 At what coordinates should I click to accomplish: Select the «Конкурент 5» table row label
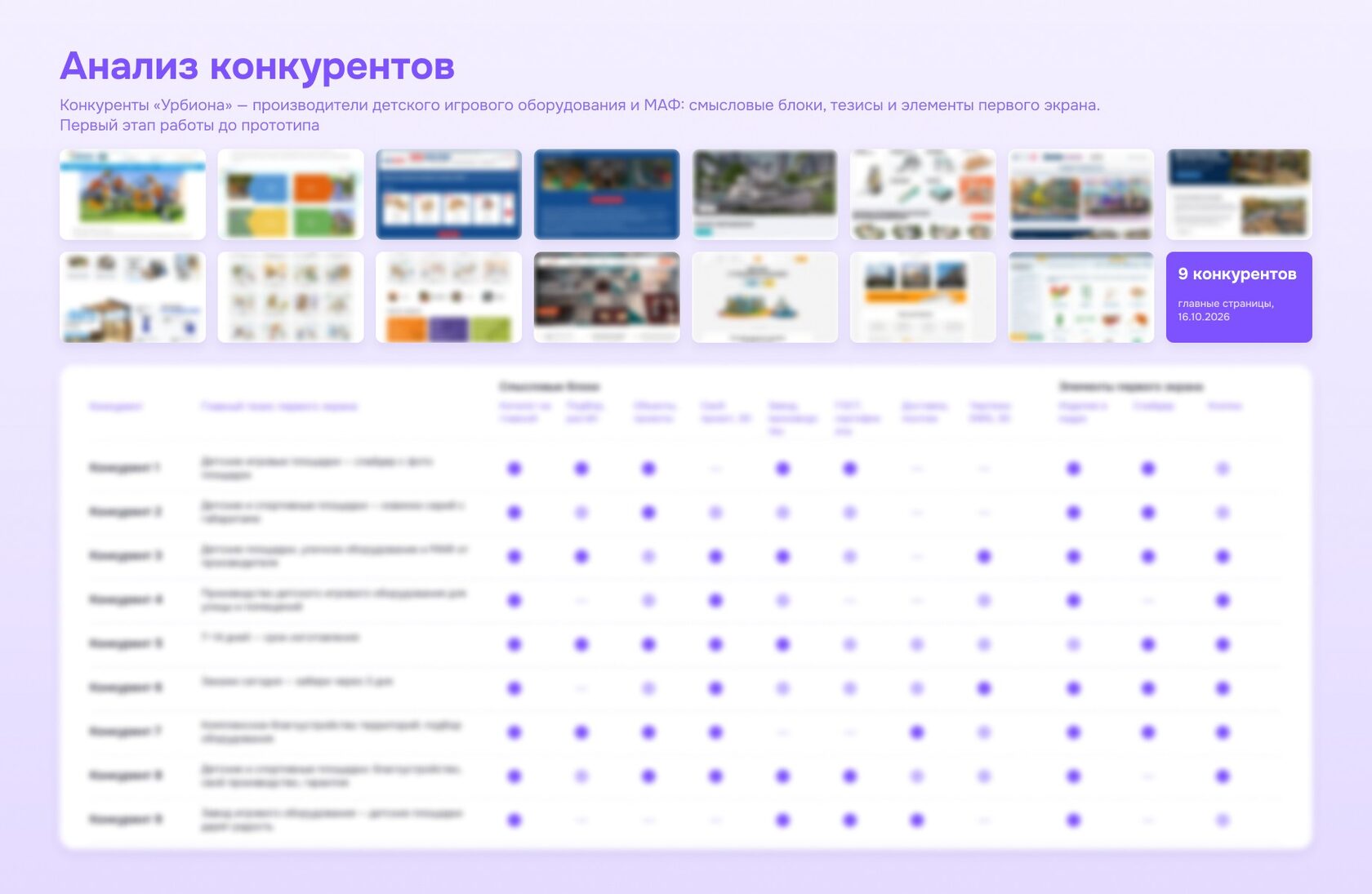[125, 644]
